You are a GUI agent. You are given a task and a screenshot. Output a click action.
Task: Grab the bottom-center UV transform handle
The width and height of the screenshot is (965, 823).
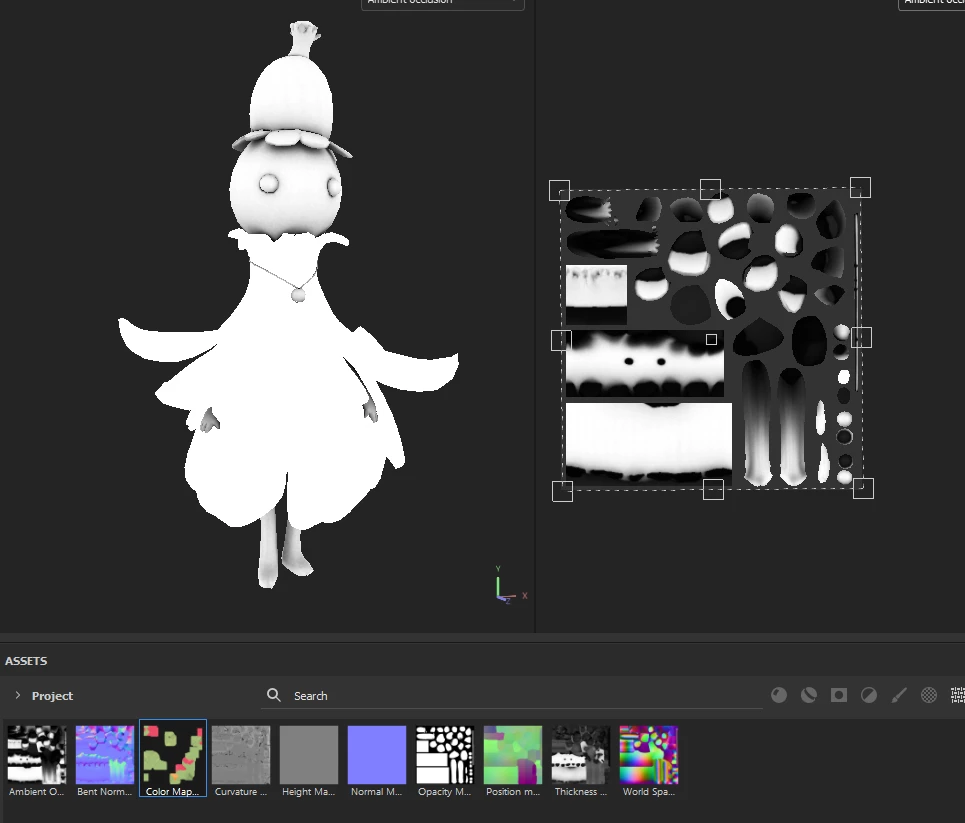[x=713, y=489]
